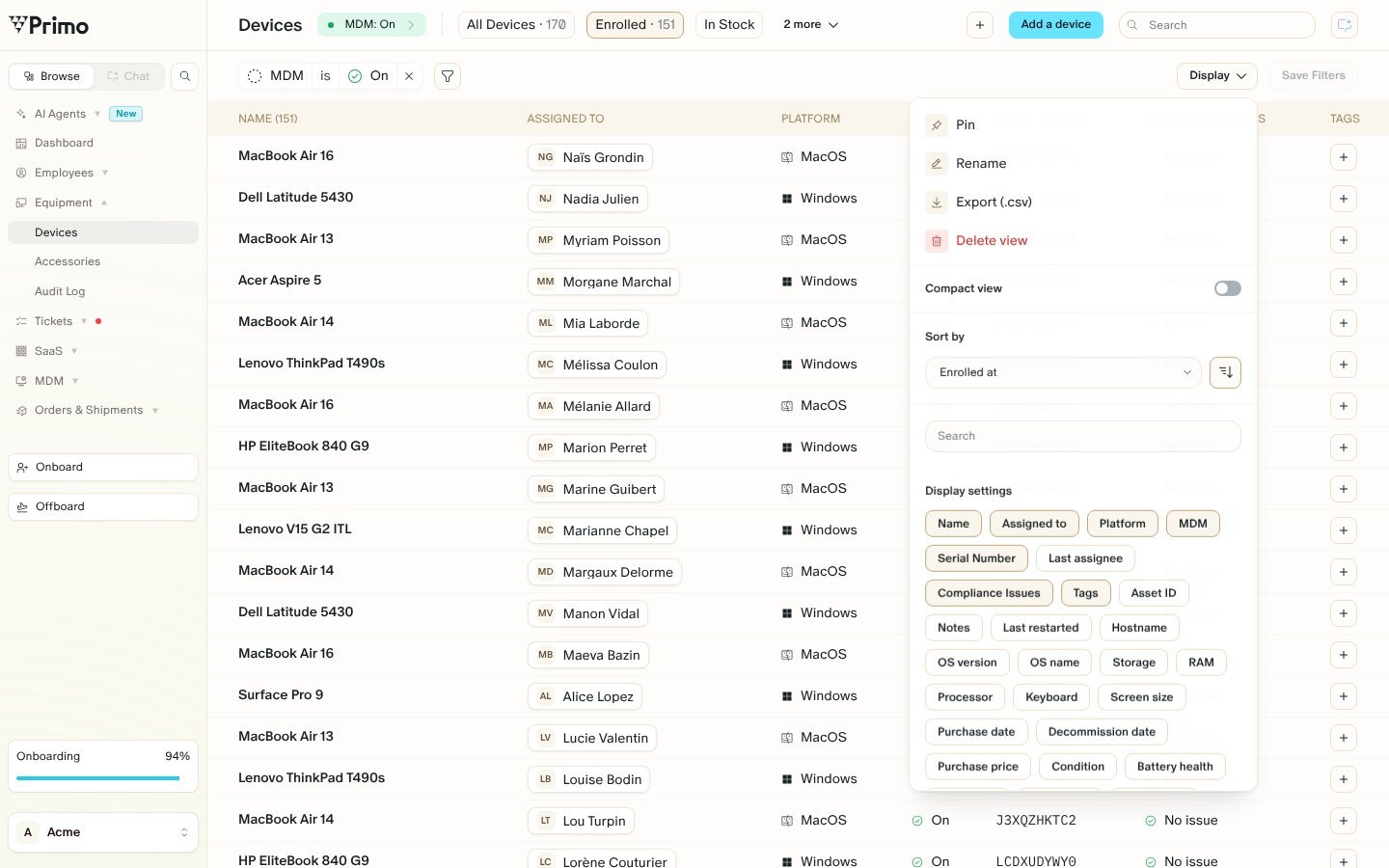1389x868 pixels.
Task: Open the filter funnel icon
Action: (448, 76)
